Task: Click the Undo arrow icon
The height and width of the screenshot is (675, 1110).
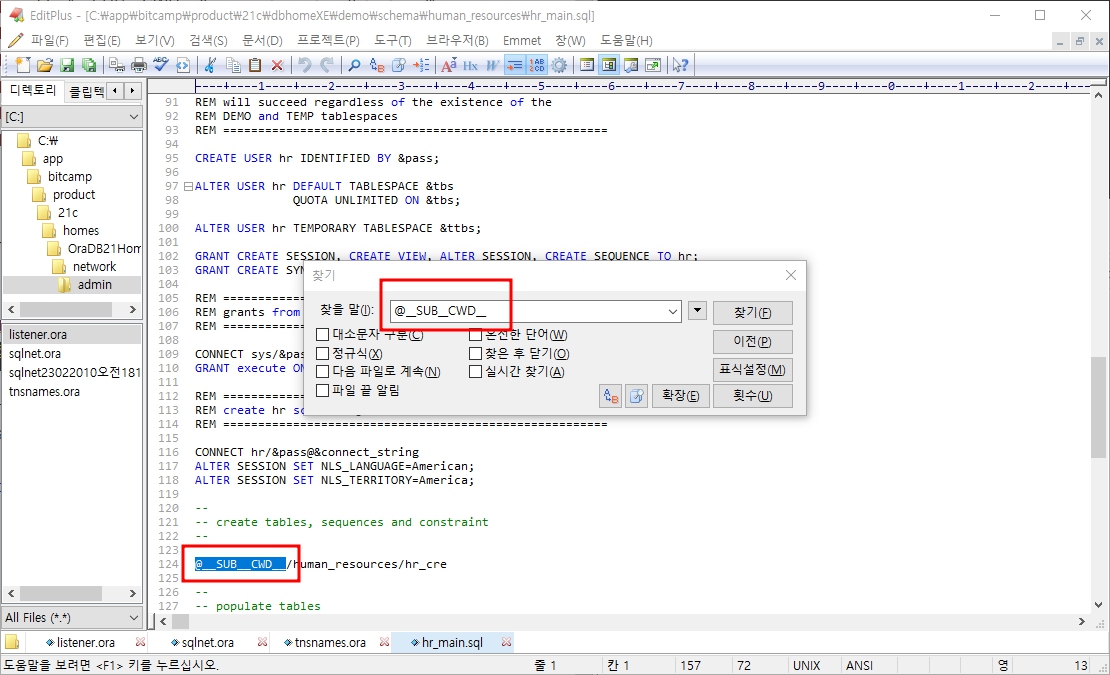Action: tap(304, 65)
